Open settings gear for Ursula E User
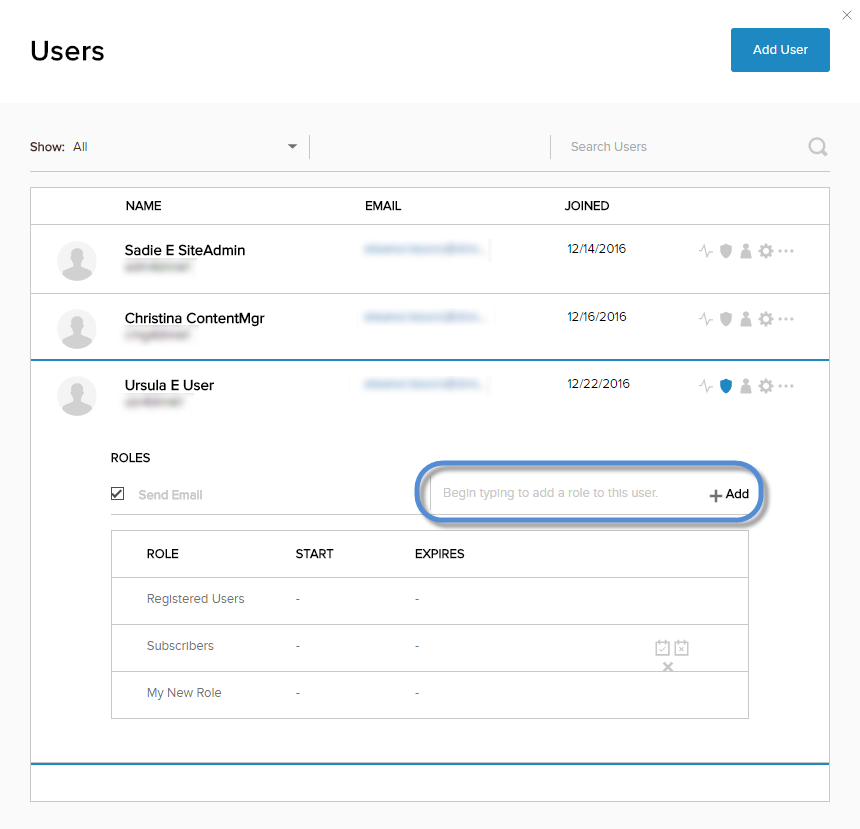 click(x=766, y=386)
